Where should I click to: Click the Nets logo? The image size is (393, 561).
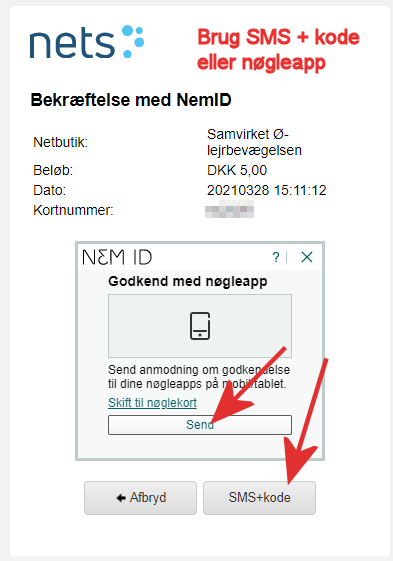click(87, 42)
